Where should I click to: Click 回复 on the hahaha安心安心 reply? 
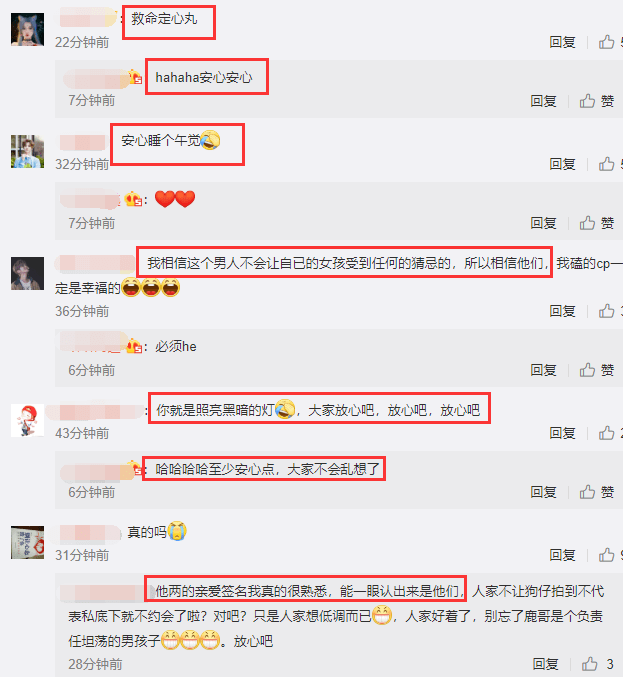point(543,101)
